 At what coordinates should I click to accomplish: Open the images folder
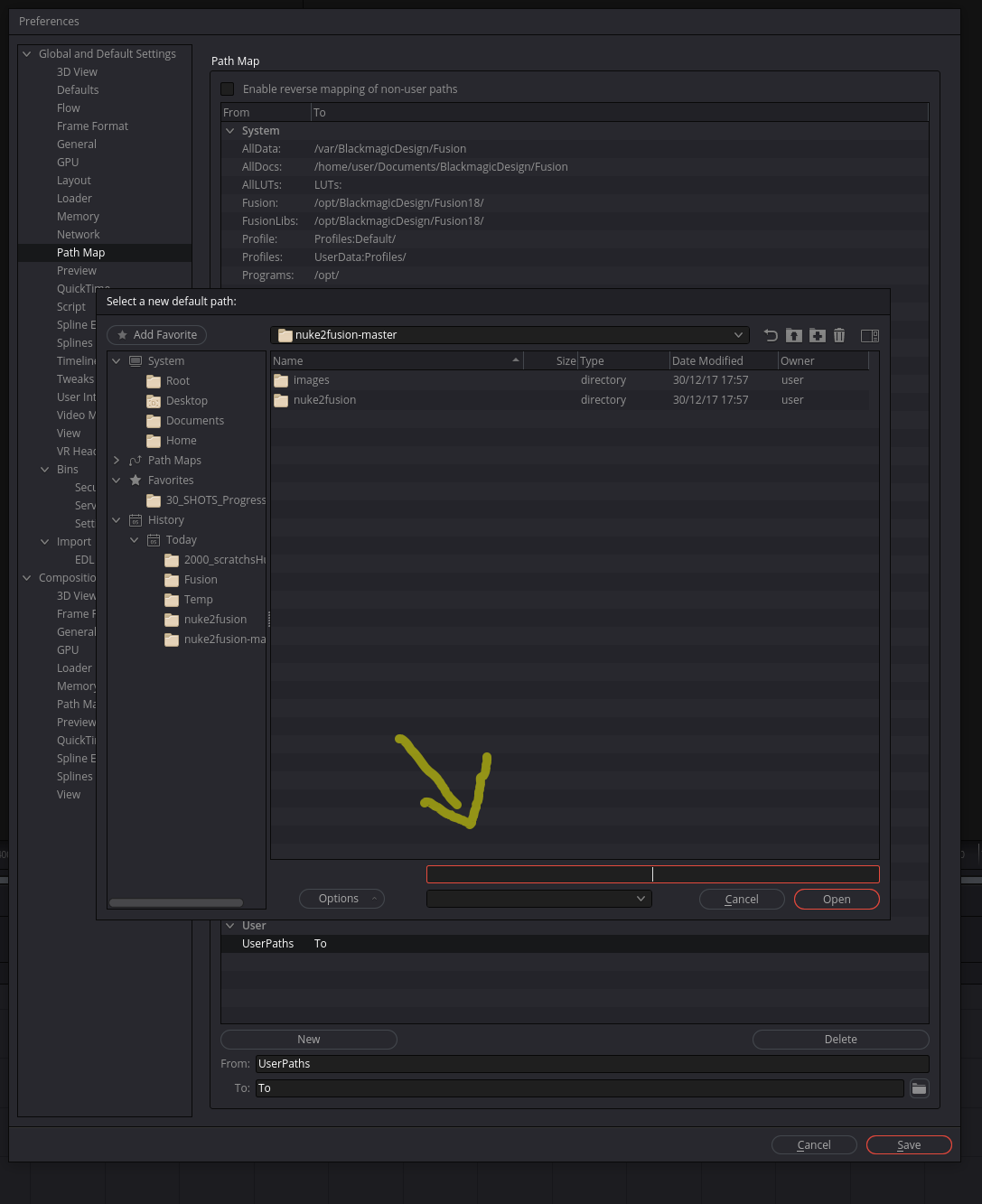[x=311, y=380]
